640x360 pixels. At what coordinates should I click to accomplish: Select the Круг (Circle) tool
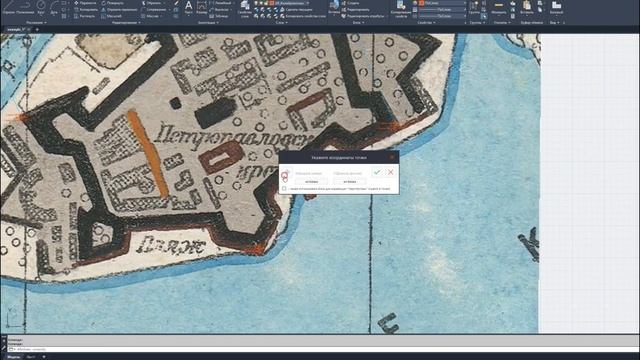click(x=41, y=7)
